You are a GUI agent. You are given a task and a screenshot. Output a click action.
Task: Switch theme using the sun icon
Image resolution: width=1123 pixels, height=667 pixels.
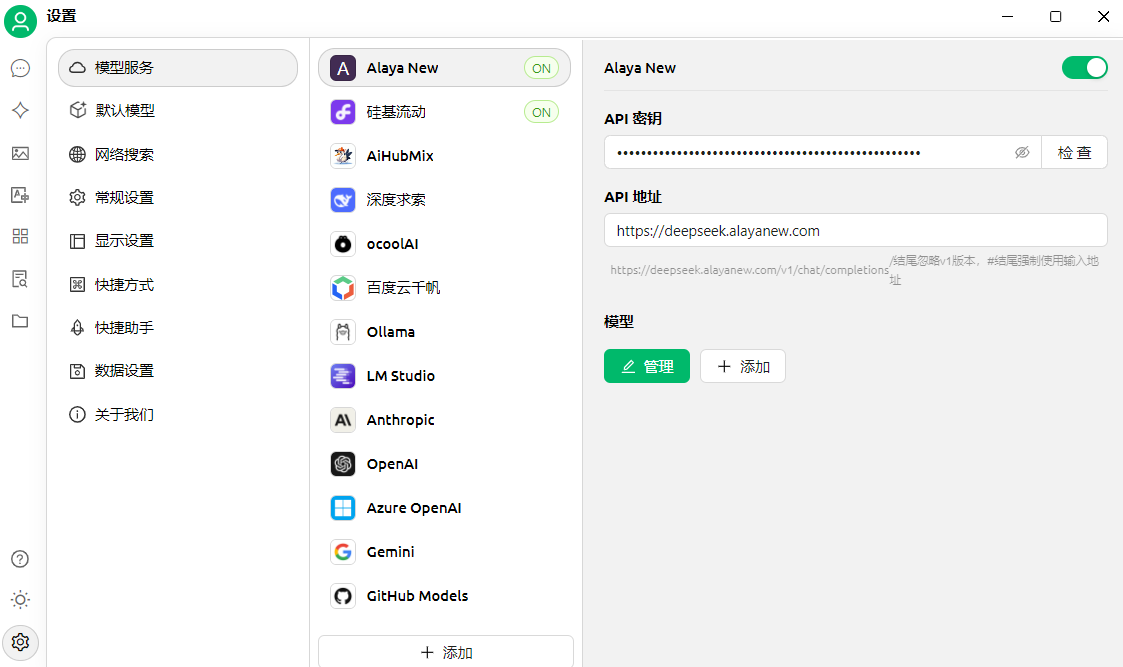(20, 600)
